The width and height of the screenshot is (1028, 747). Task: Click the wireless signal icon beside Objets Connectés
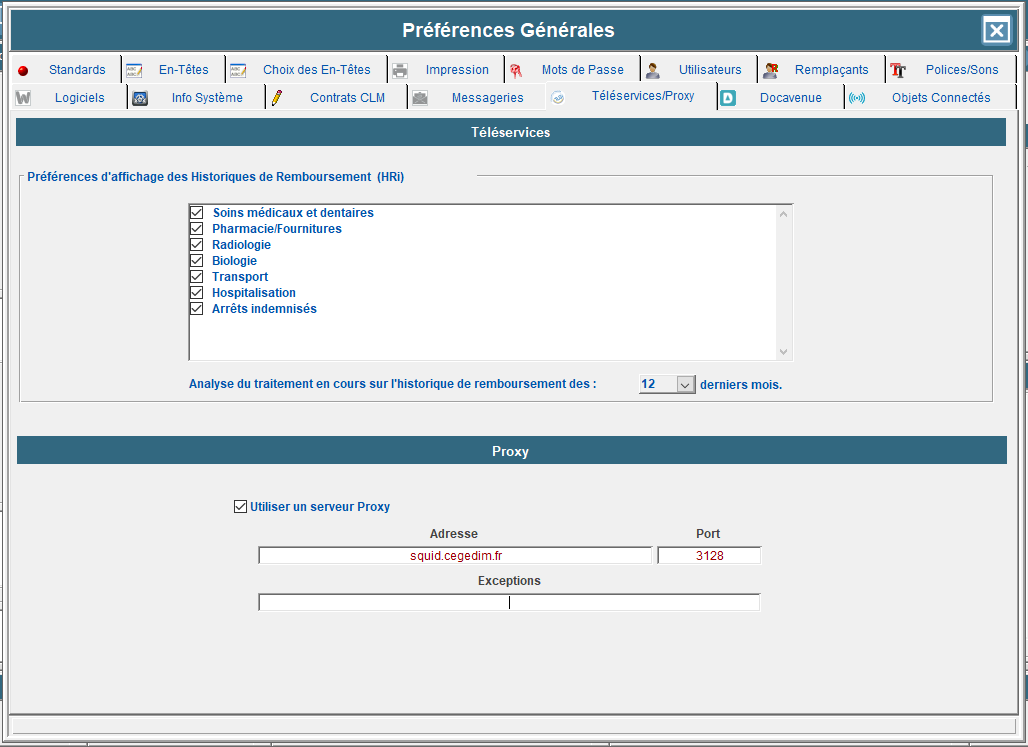pyautogui.click(x=857, y=98)
